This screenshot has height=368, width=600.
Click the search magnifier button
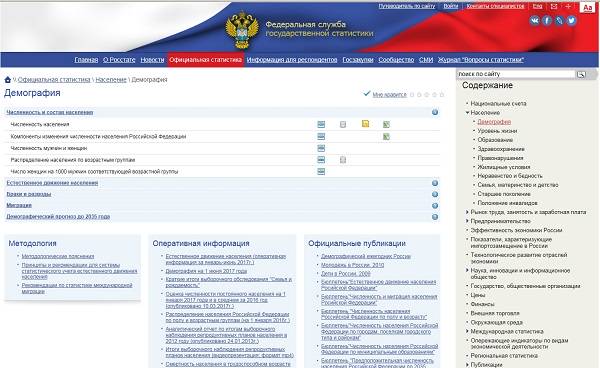(581, 74)
